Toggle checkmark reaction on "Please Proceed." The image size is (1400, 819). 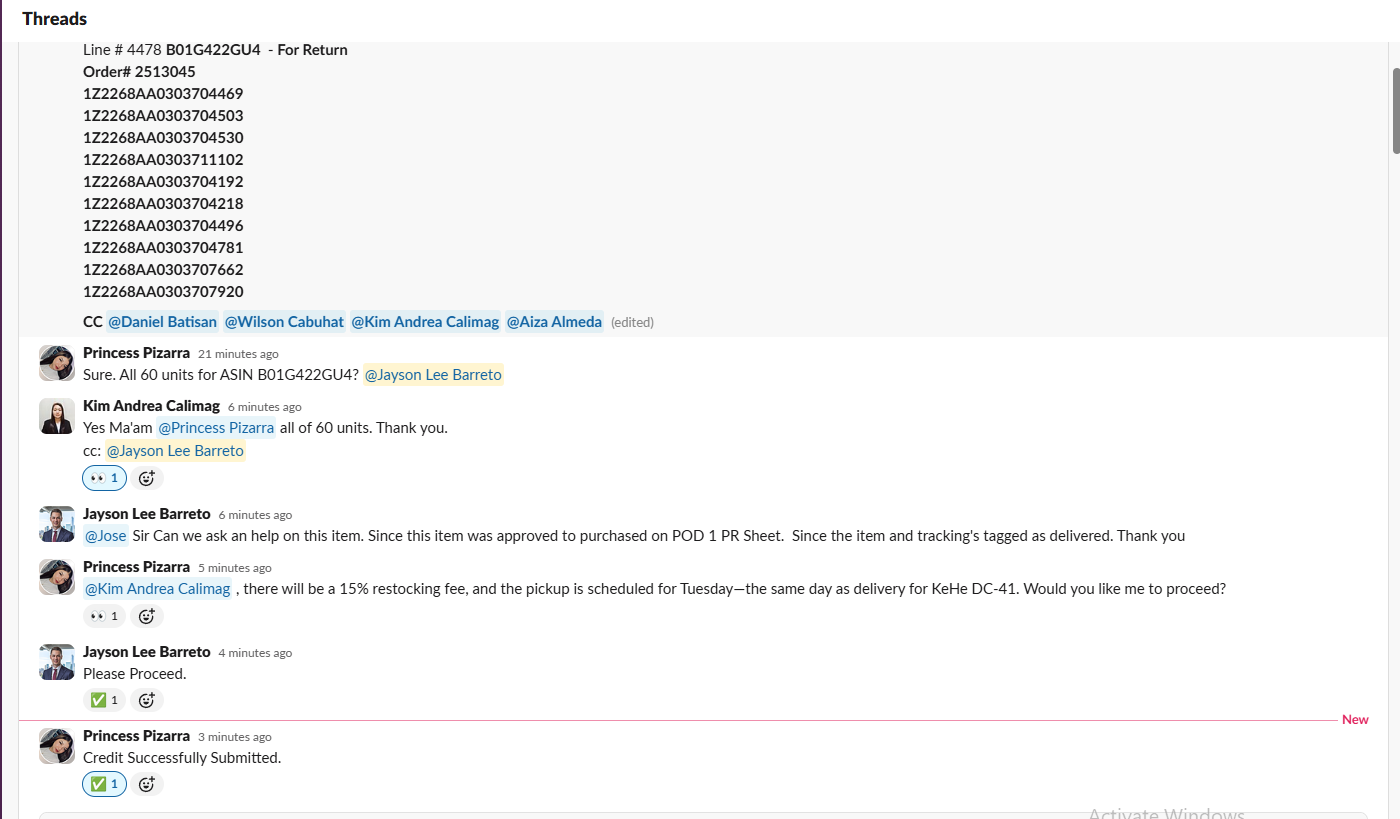tap(104, 700)
